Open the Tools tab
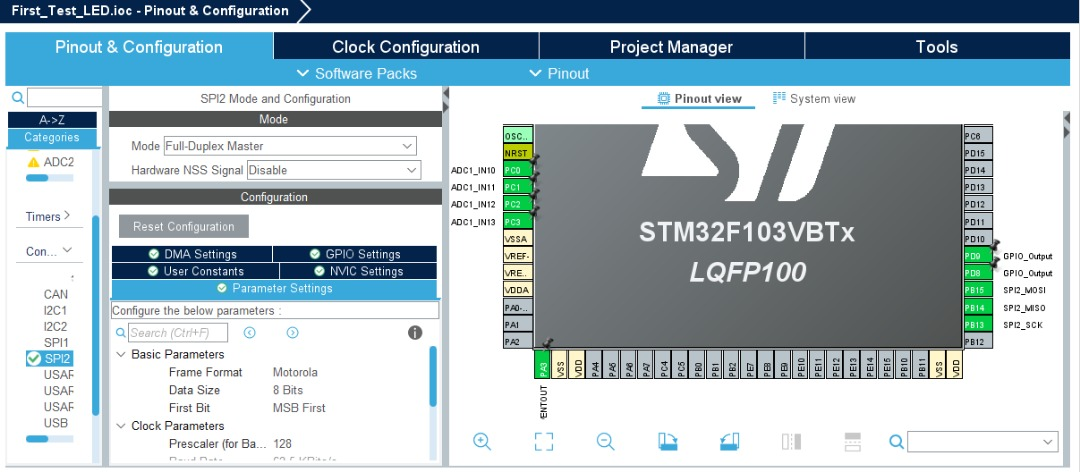 (x=936, y=47)
